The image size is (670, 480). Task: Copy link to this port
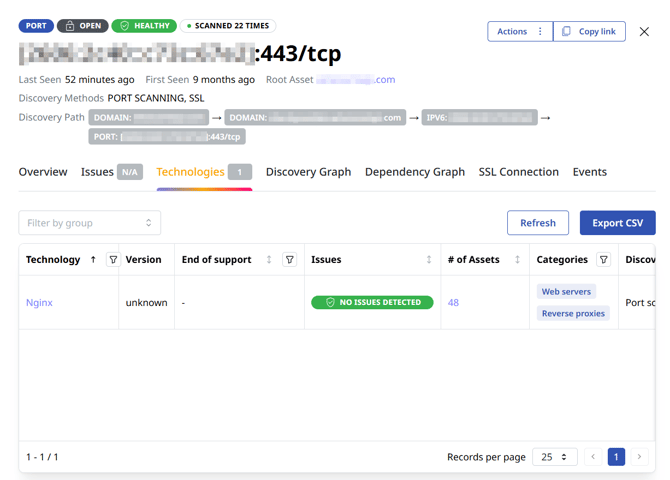tap(589, 32)
